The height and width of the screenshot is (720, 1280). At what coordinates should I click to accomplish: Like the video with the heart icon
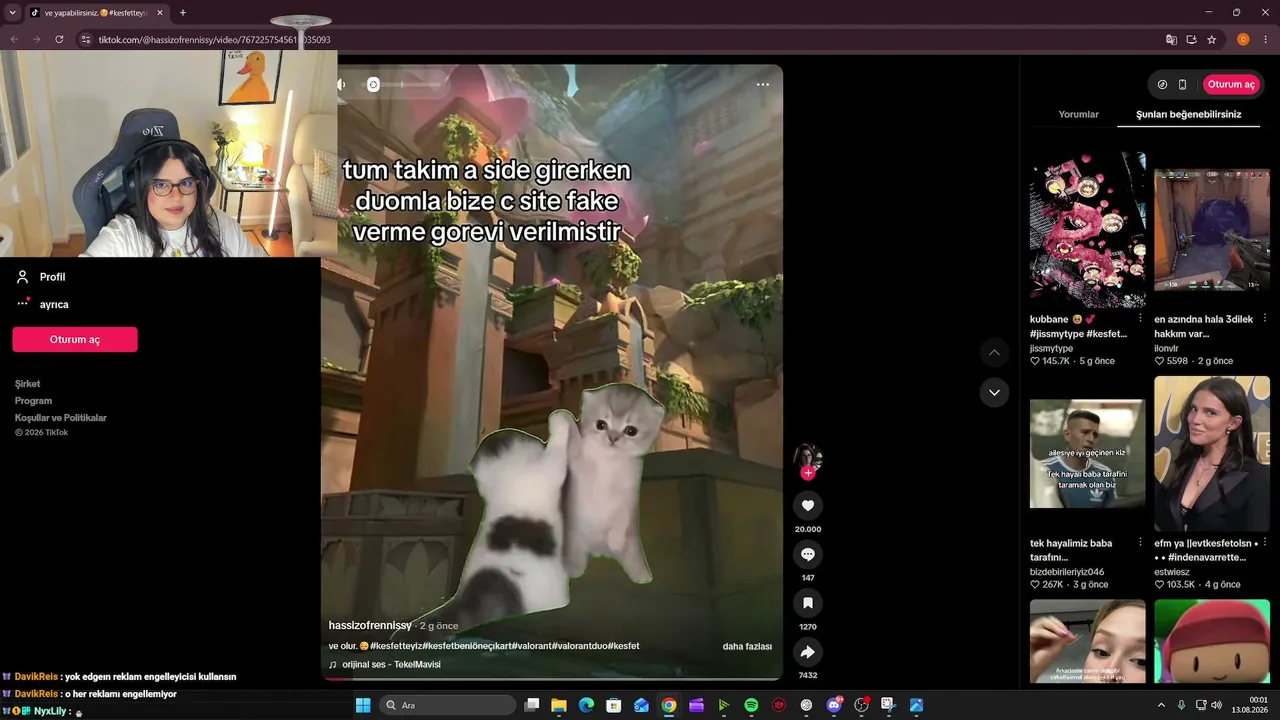pyautogui.click(x=808, y=505)
